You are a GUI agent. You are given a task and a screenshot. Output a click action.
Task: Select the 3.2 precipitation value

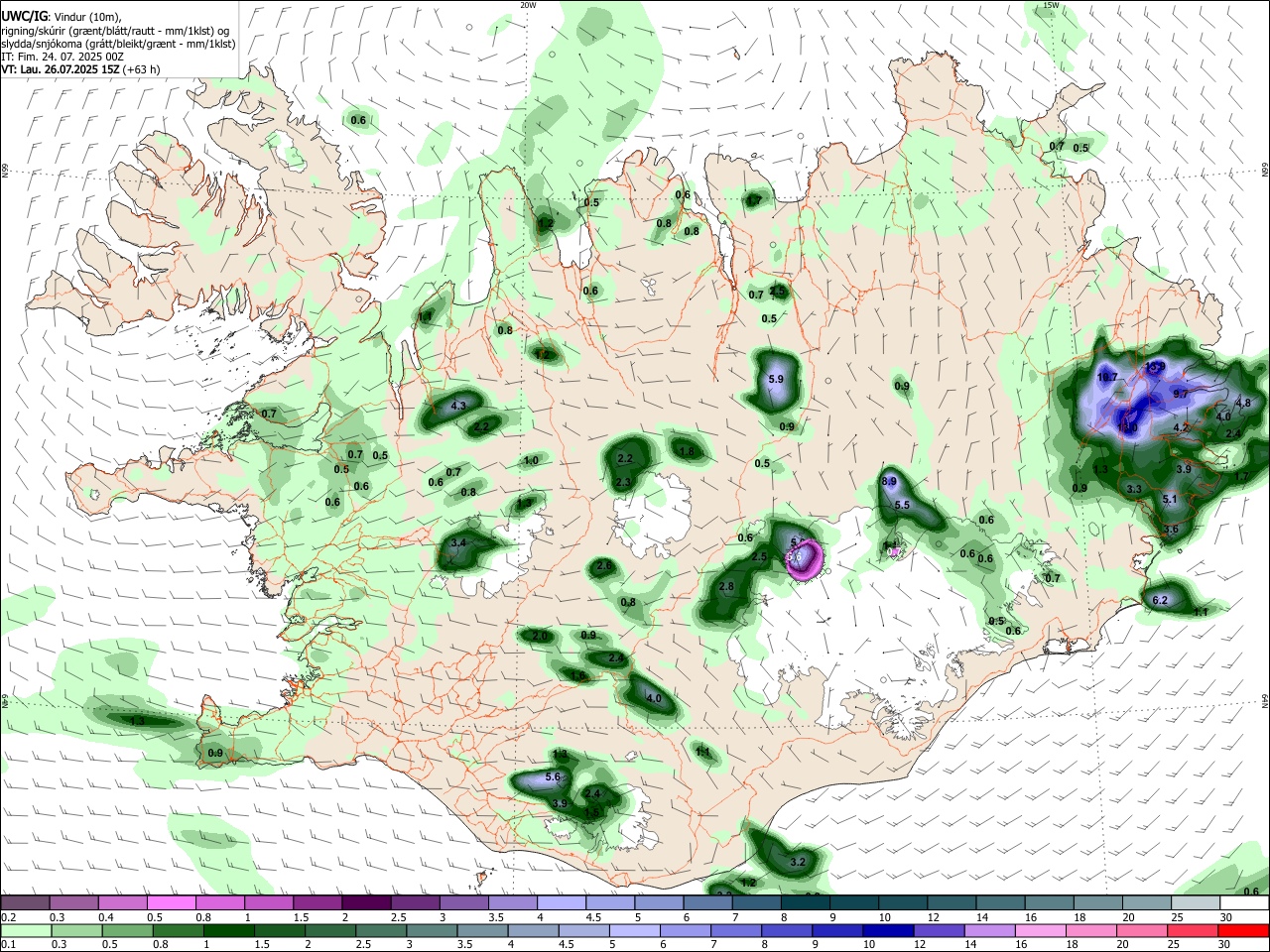pyautogui.click(x=798, y=862)
